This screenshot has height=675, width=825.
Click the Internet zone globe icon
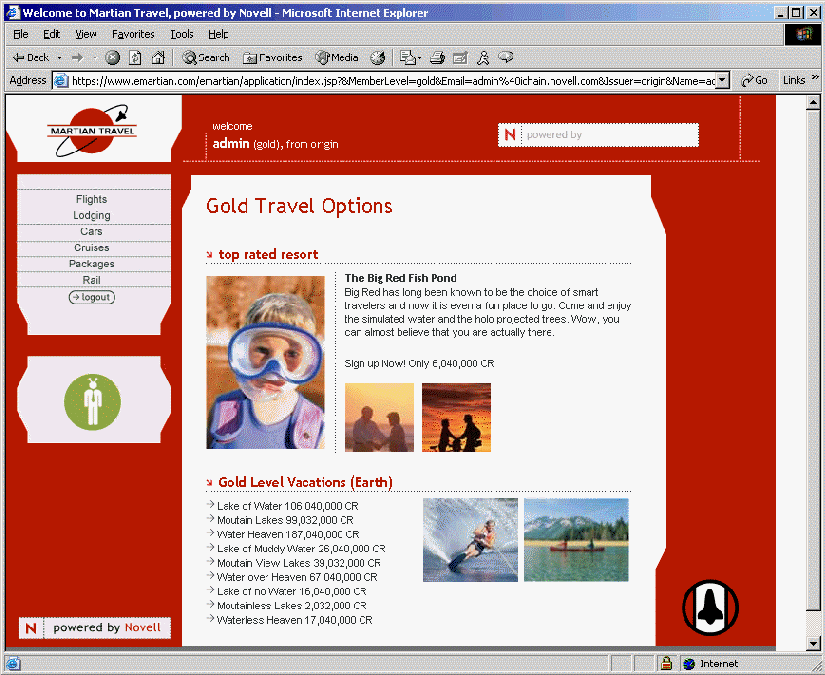(x=689, y=664)
